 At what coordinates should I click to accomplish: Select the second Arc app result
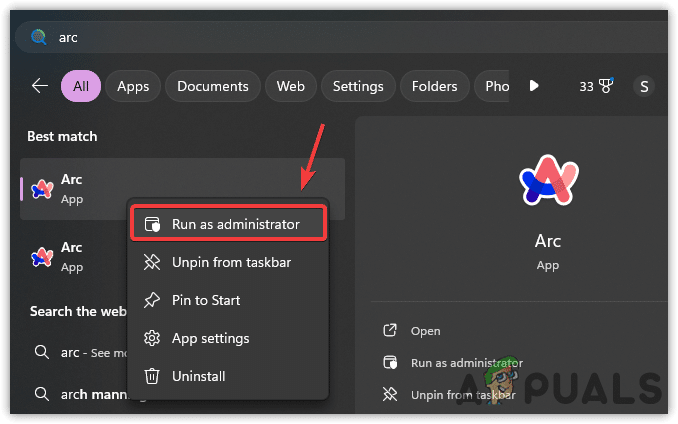[72, 256]
